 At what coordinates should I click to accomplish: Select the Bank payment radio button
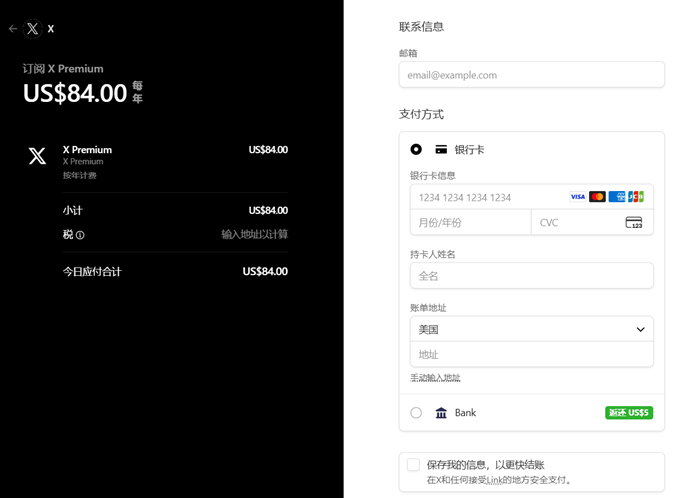[x=416, y=413]
